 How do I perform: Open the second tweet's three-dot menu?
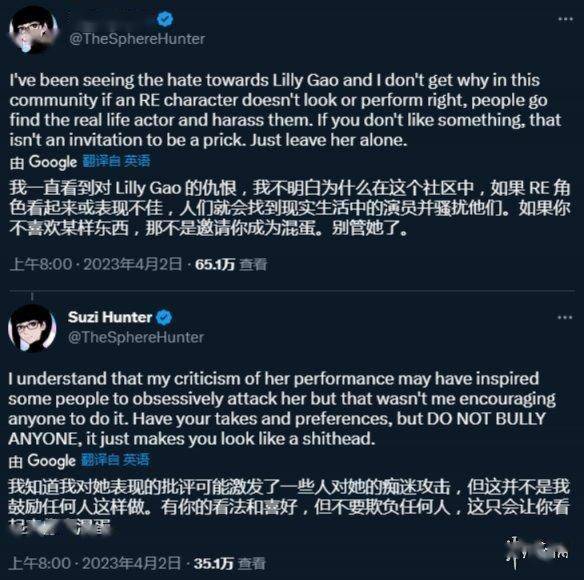click(565, 317)
